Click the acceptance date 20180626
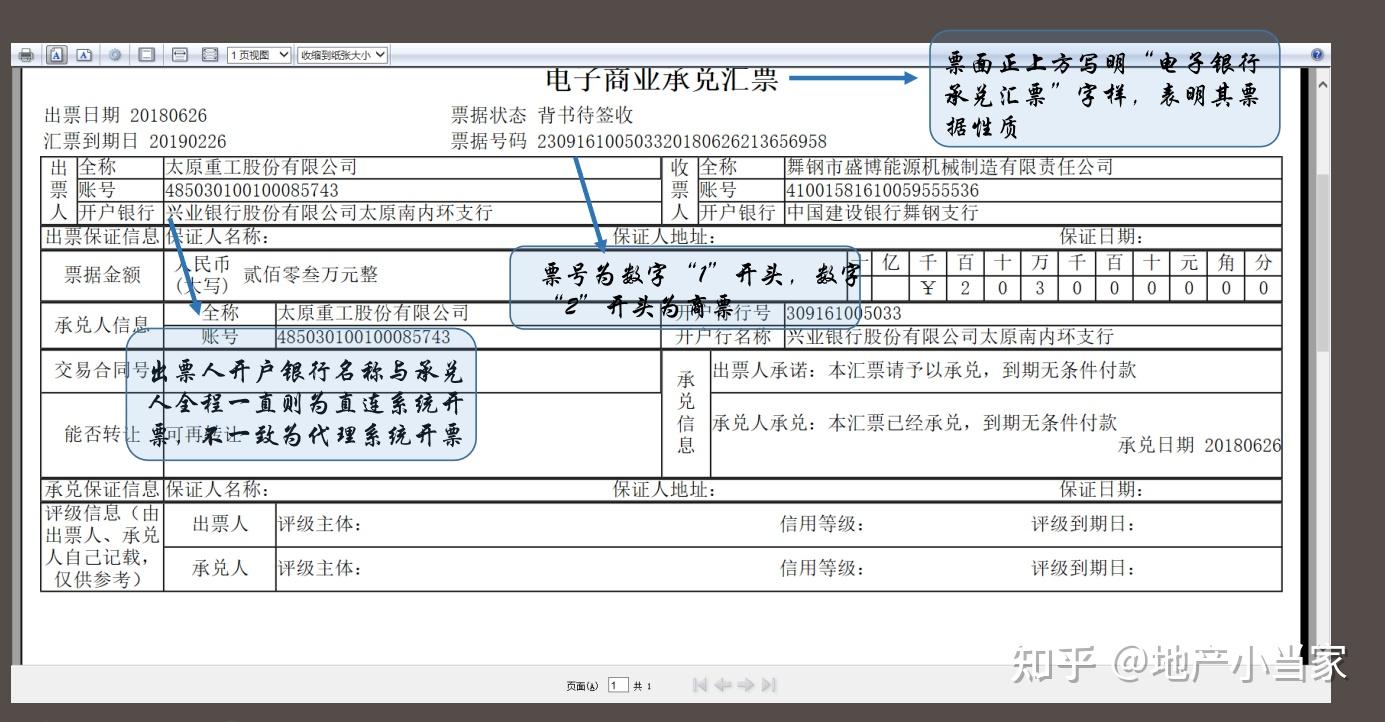The height and width of the screenshot is (722, 1385). (1243, 445)
